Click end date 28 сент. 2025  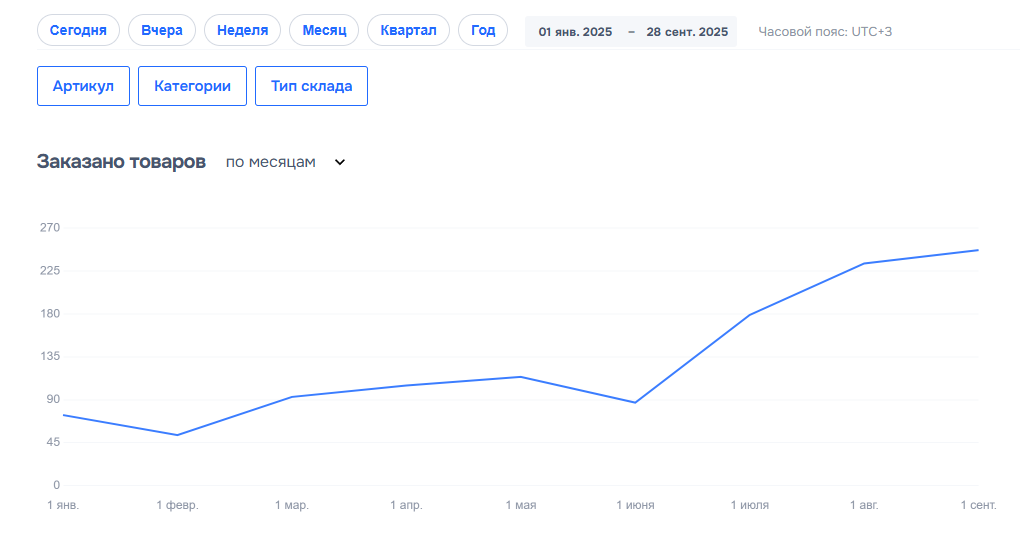pyautogui.click(x=687, y=32)
